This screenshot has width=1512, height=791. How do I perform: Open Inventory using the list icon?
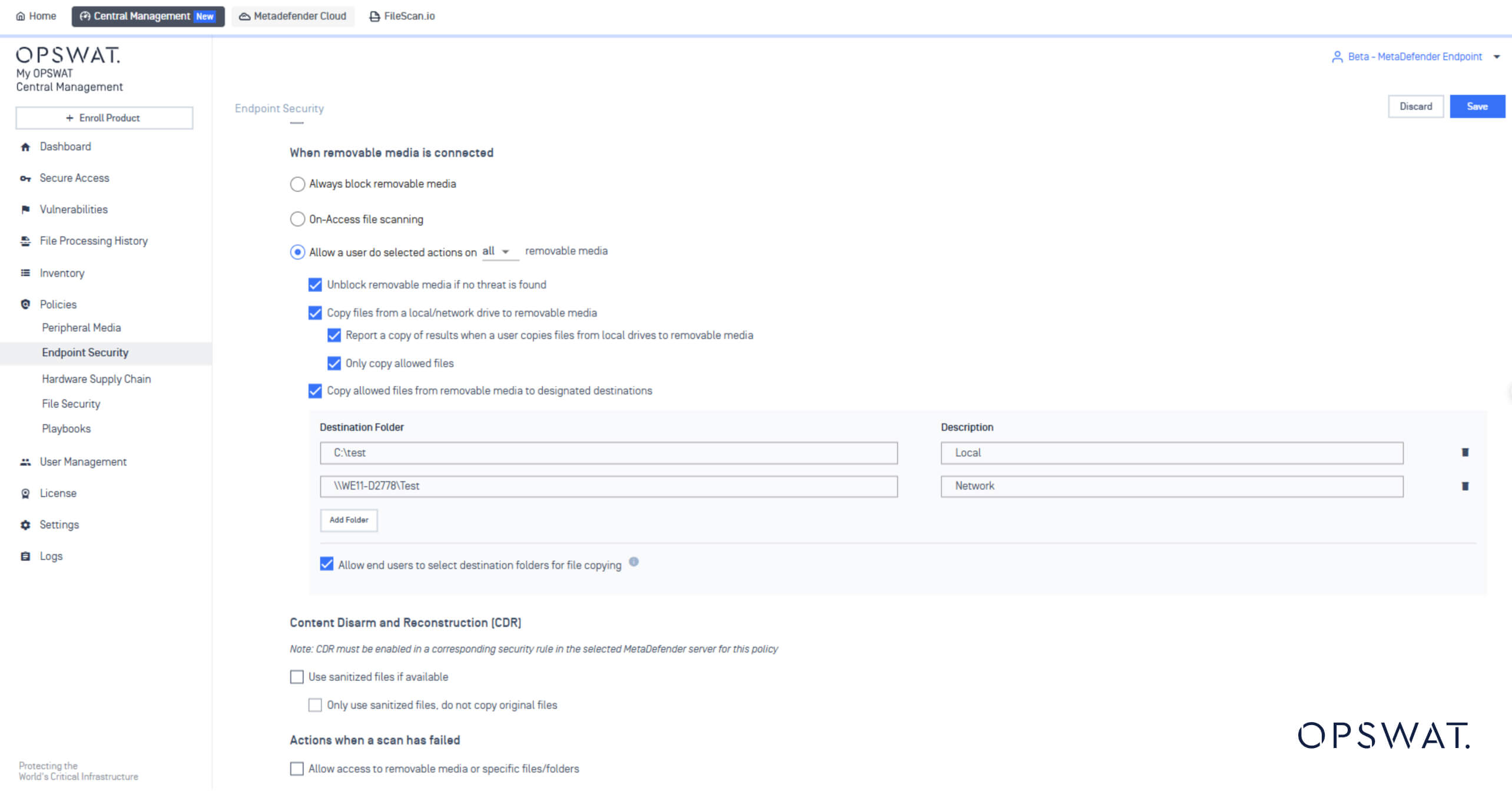(25, 272)
